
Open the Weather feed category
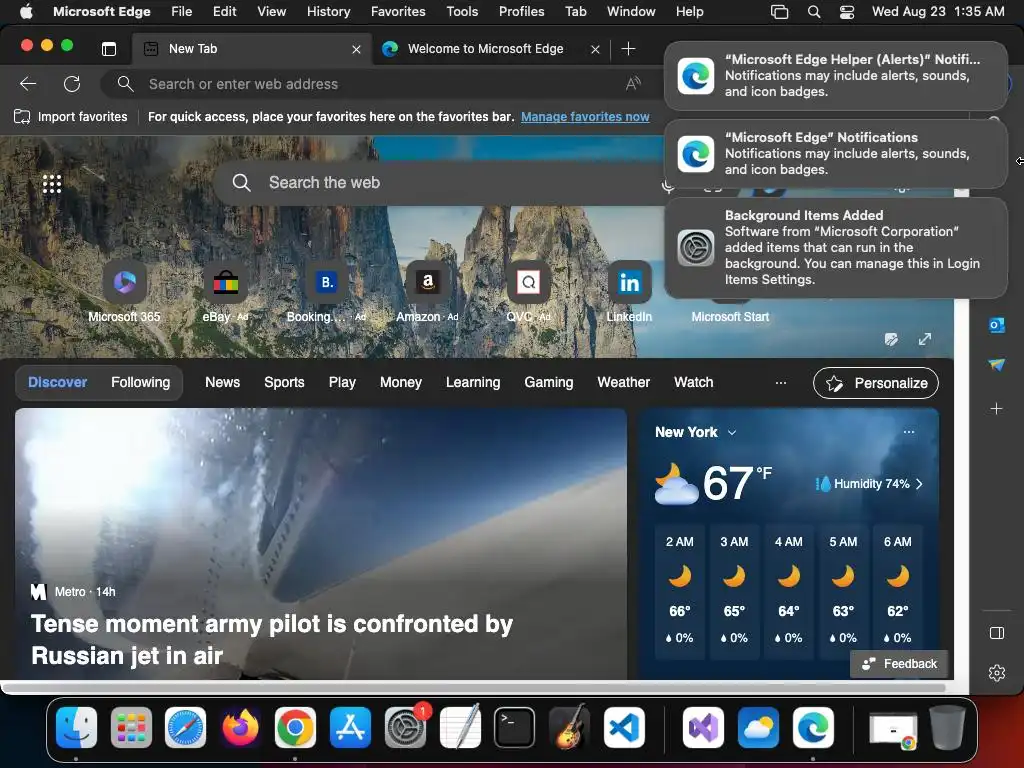coord(624,383)
